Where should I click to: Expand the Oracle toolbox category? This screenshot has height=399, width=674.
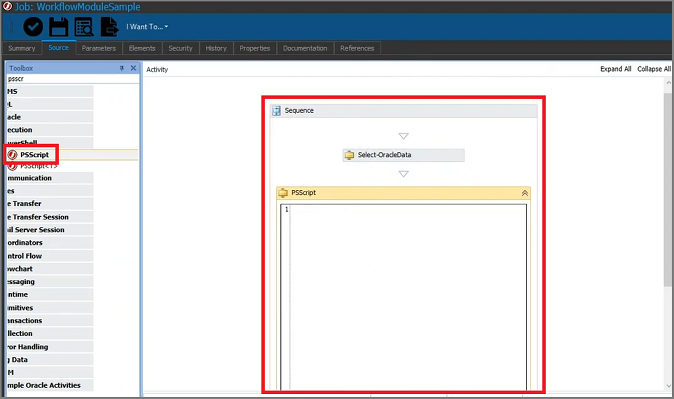(x=50, y=117)
